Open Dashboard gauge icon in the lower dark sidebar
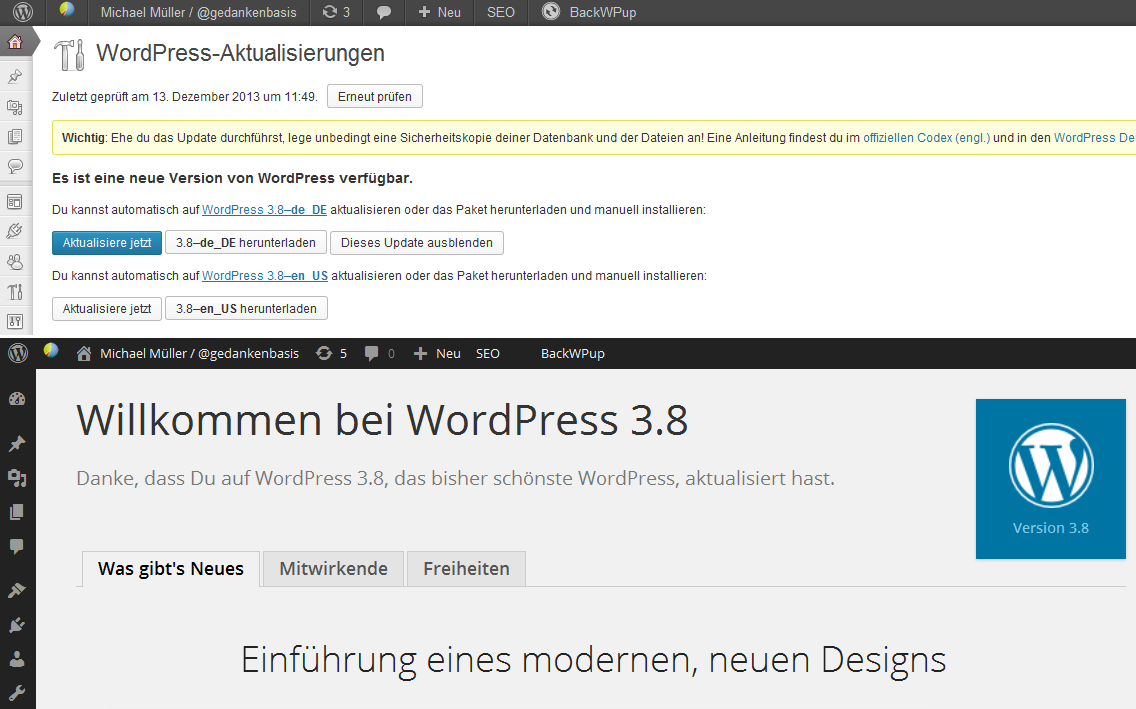 (x=17, y=399)
